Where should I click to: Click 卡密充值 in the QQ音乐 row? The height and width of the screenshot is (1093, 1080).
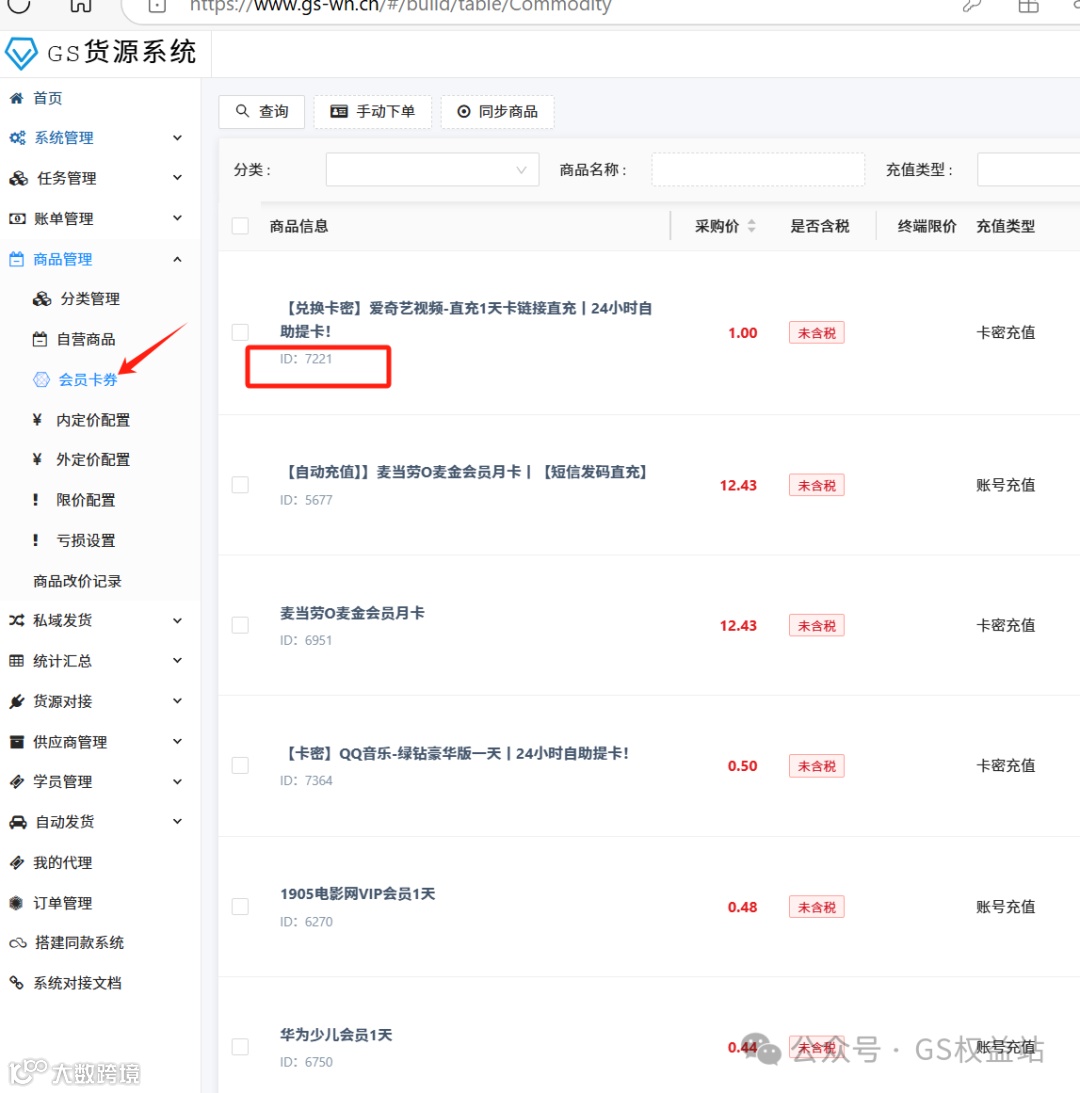(x=1005, y=765)
